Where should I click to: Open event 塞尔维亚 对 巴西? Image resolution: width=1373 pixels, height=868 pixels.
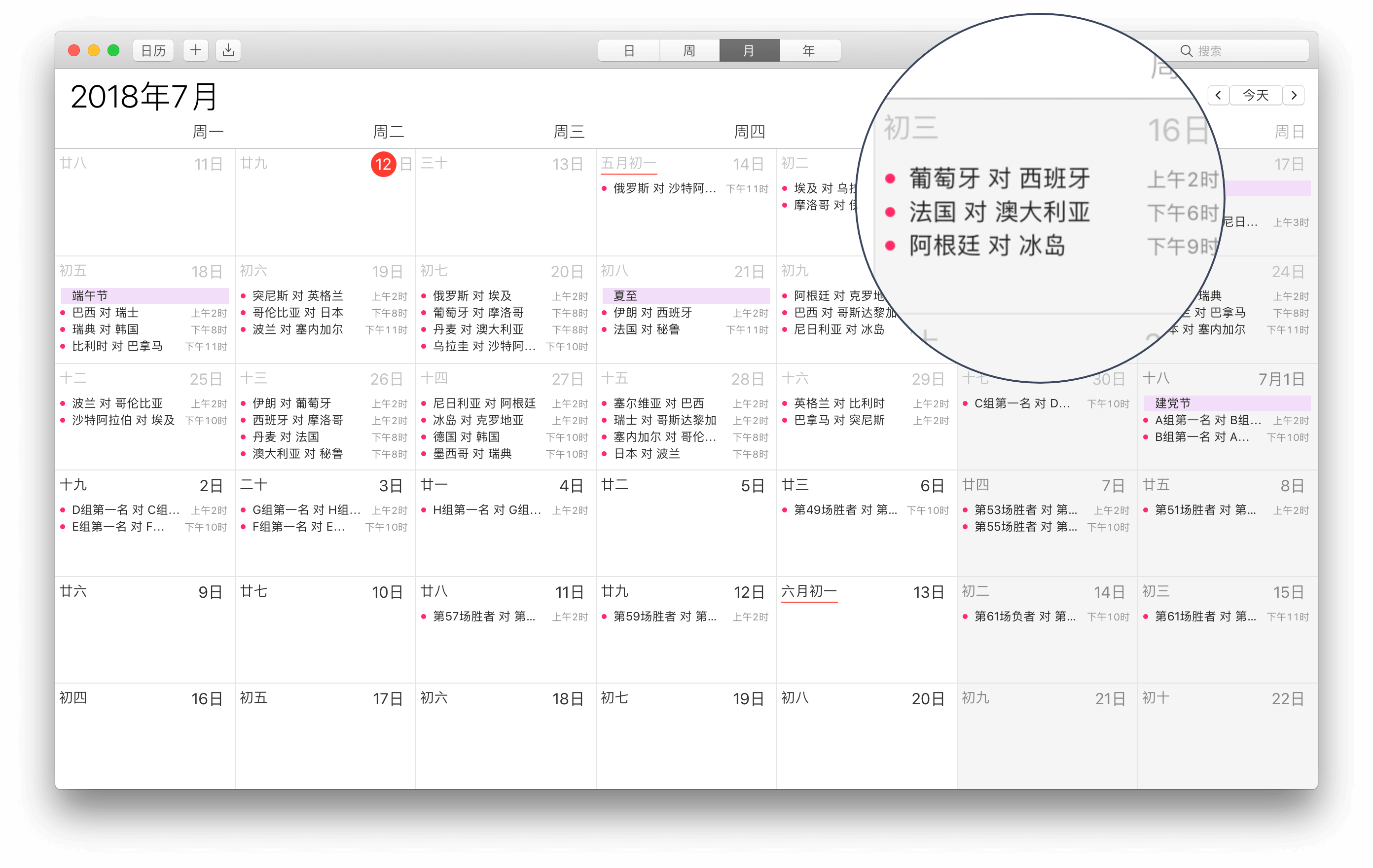(x=686, y=403)
